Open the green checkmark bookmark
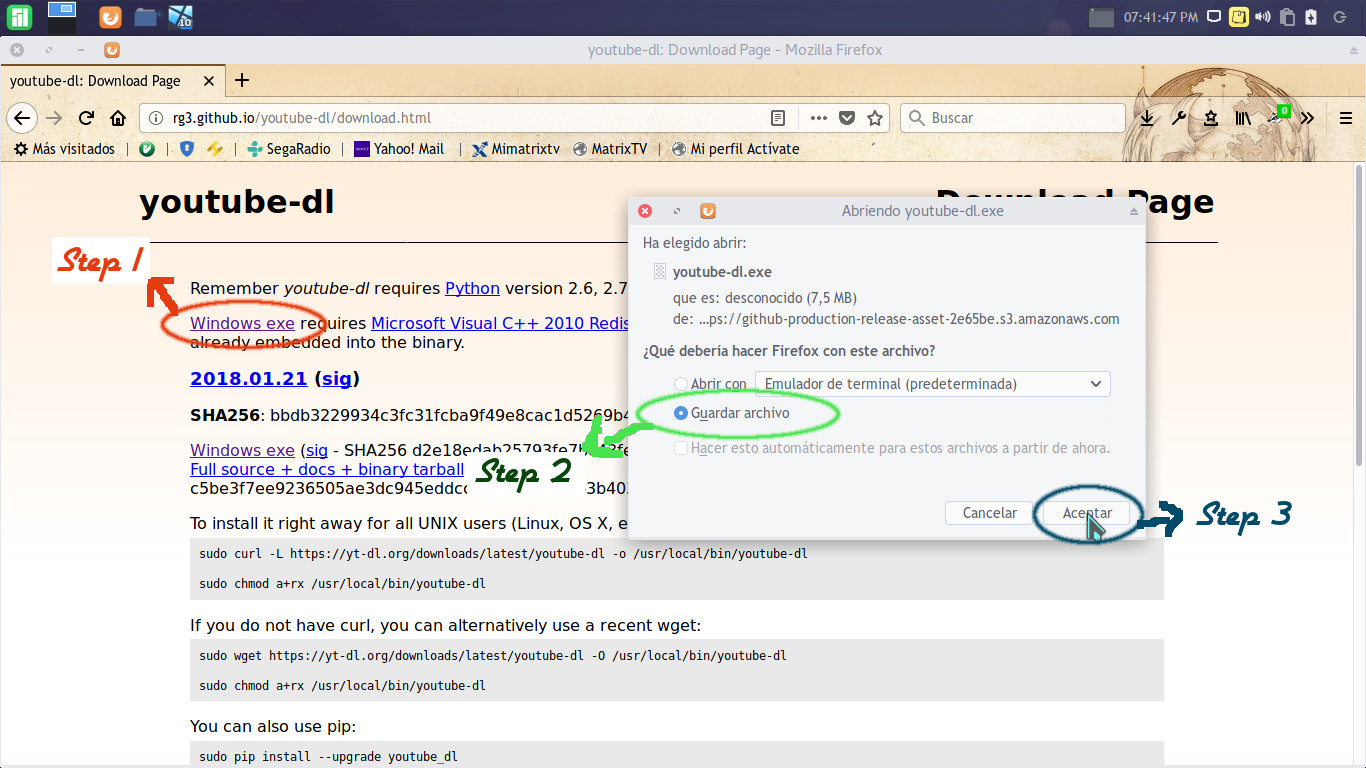This screenshot has height=768, width=1366. 147,149
